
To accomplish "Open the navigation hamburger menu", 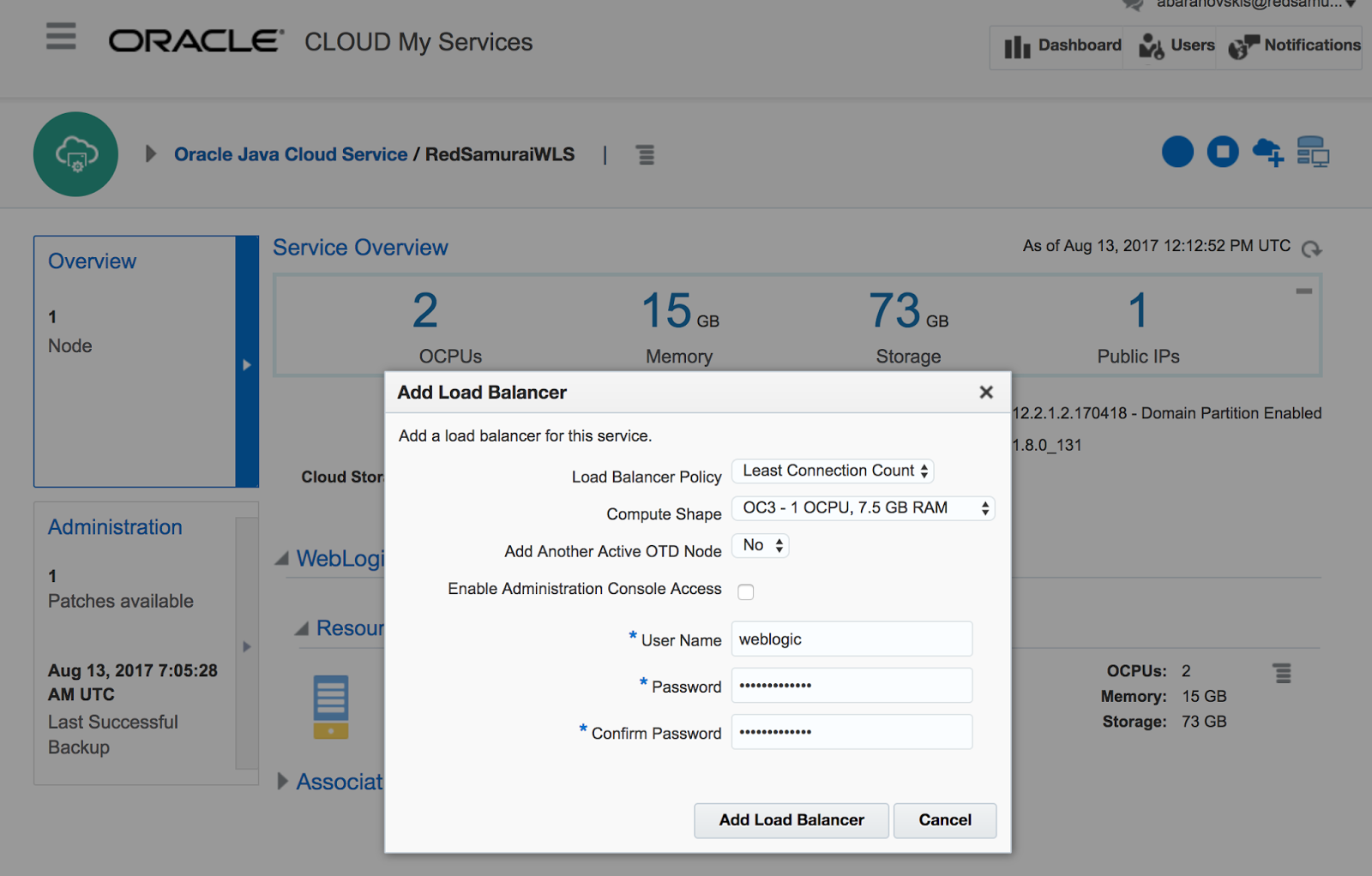I will tap(60, 38).
